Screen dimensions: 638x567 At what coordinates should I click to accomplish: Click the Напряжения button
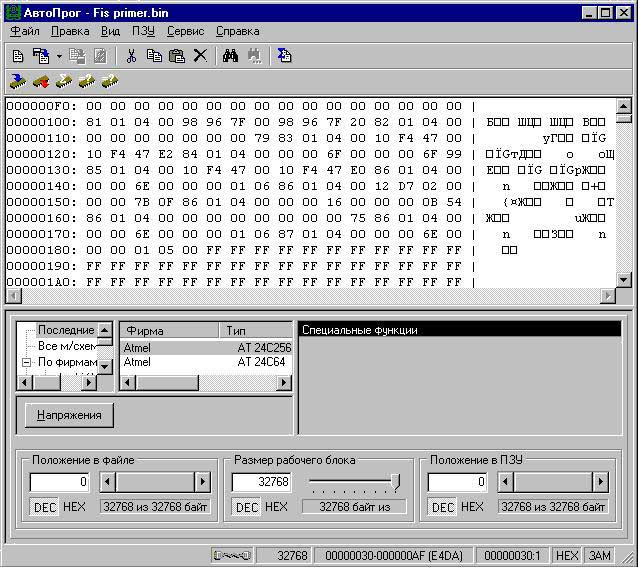click(69, 414)
